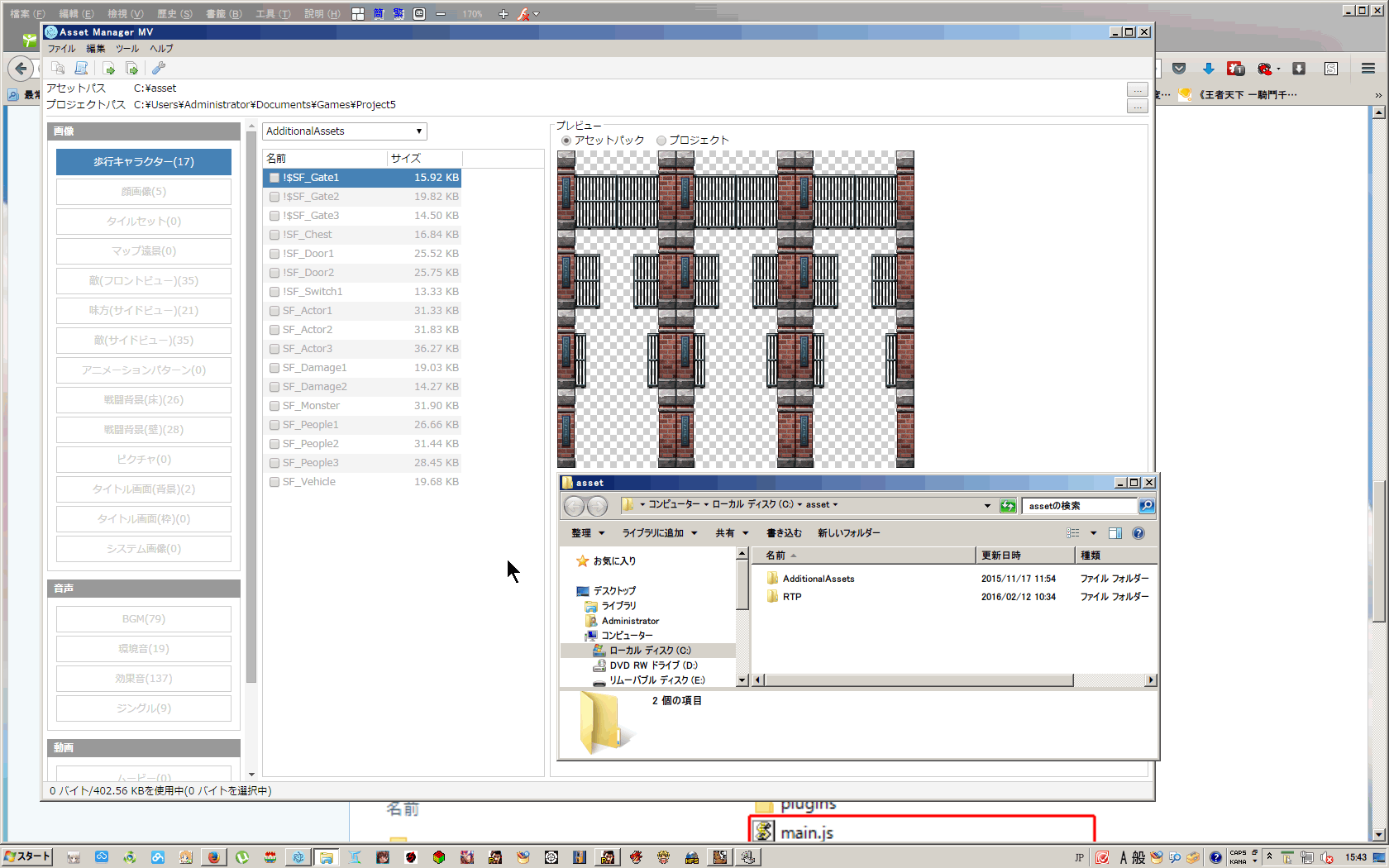Tick the SF_Monster checkbox
Viewport: 1389px width, 868px height.
click(x=274, y=406)
